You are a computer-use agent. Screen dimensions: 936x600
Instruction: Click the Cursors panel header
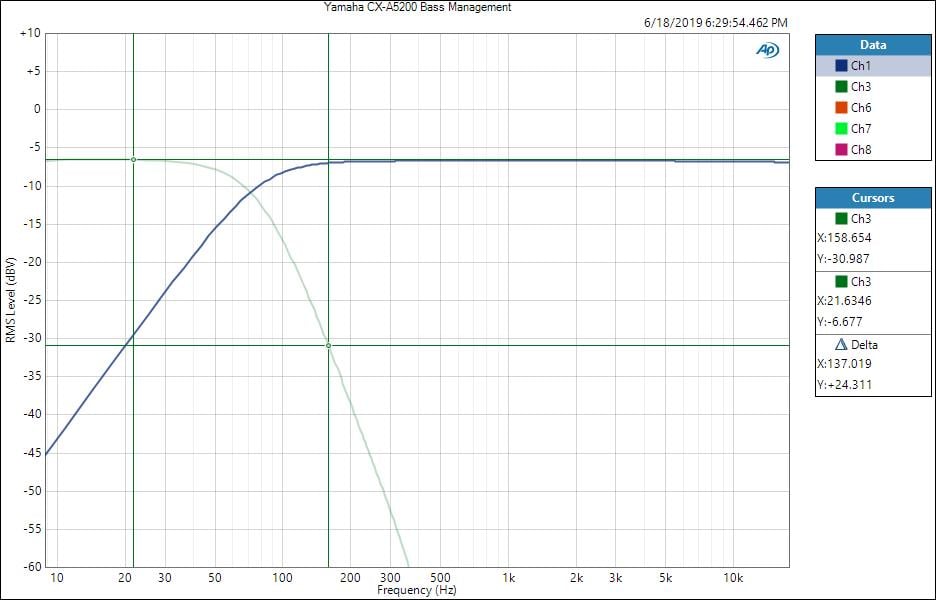872,198
